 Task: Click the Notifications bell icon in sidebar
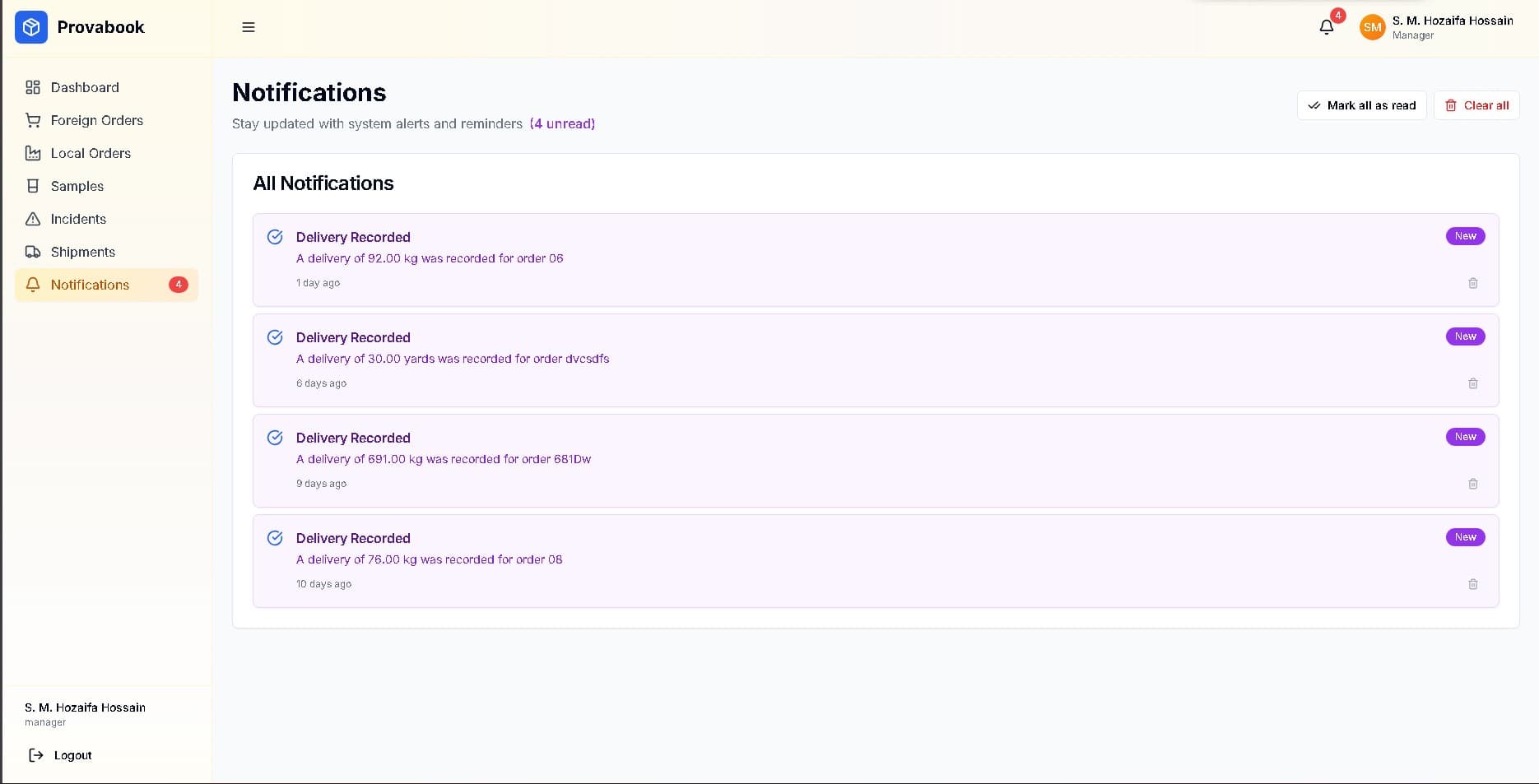click(x=33, y=285)
